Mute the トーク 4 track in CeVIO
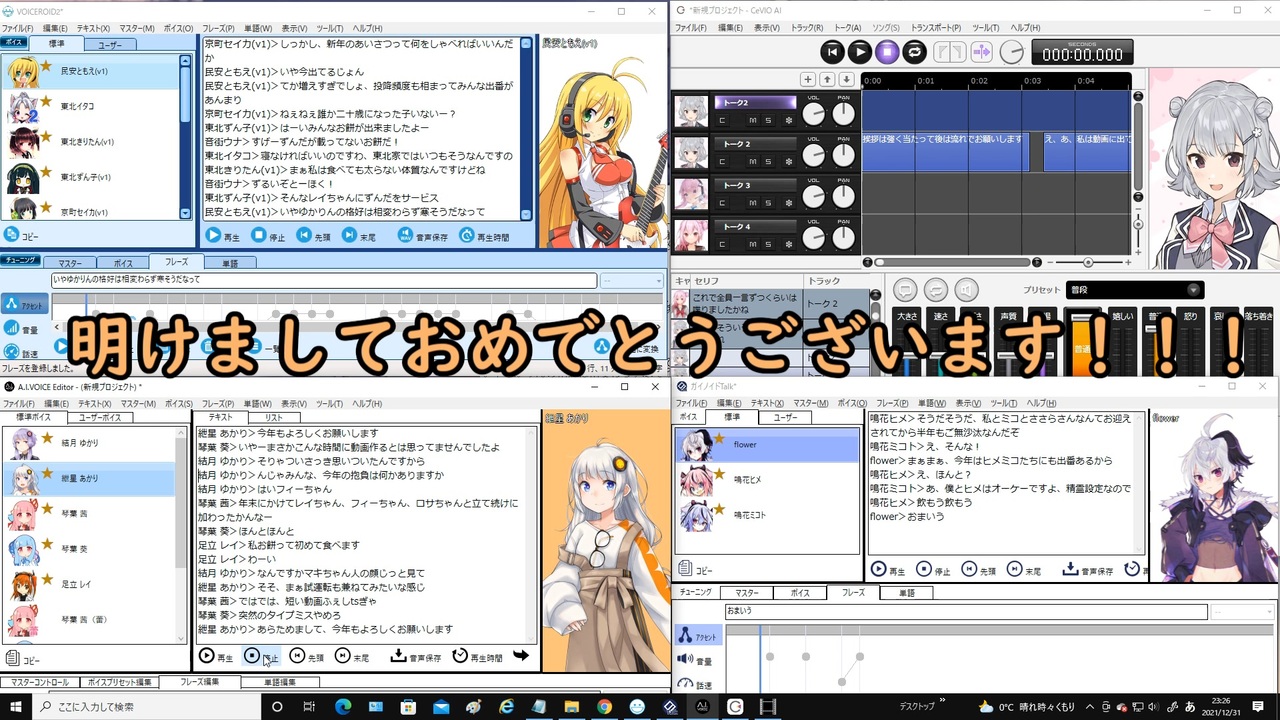The height and width of the screenshot is (720, 1280). click(x=753, y=245)
